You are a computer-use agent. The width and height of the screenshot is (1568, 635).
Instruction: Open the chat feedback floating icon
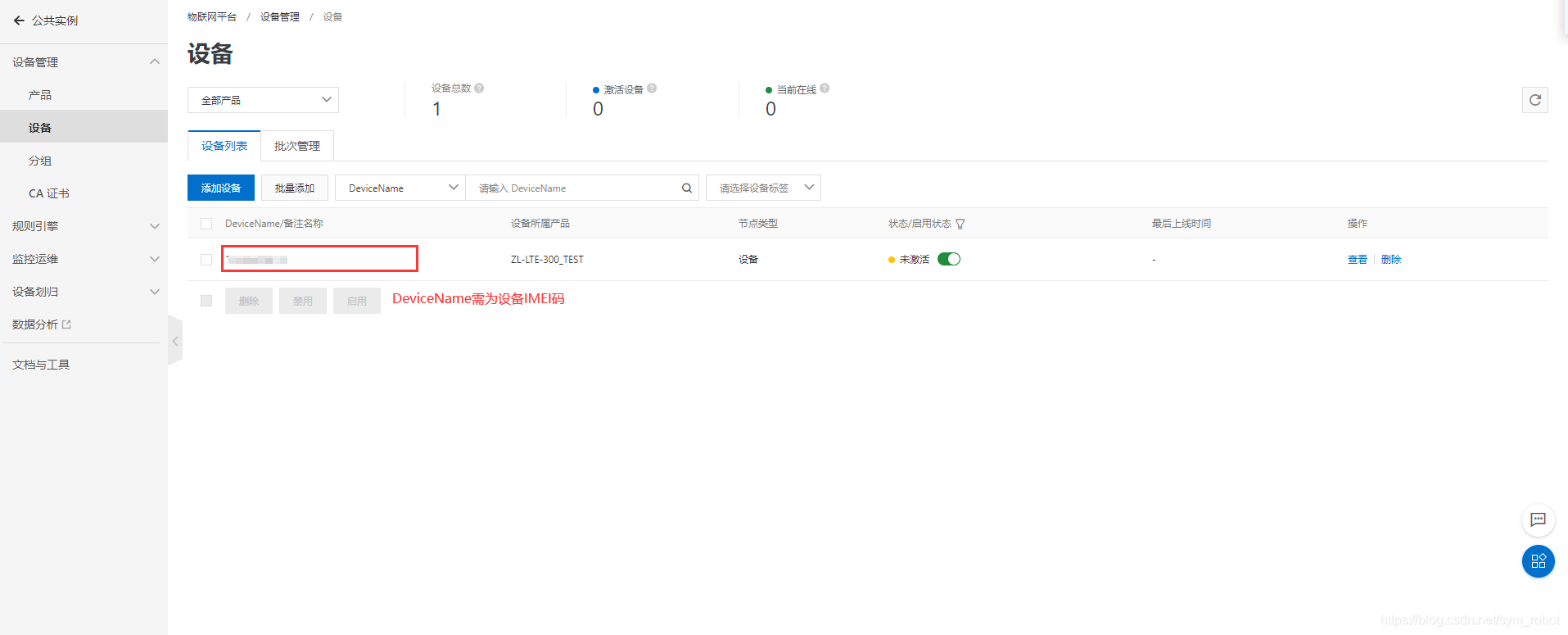[x=1538, y=519]
